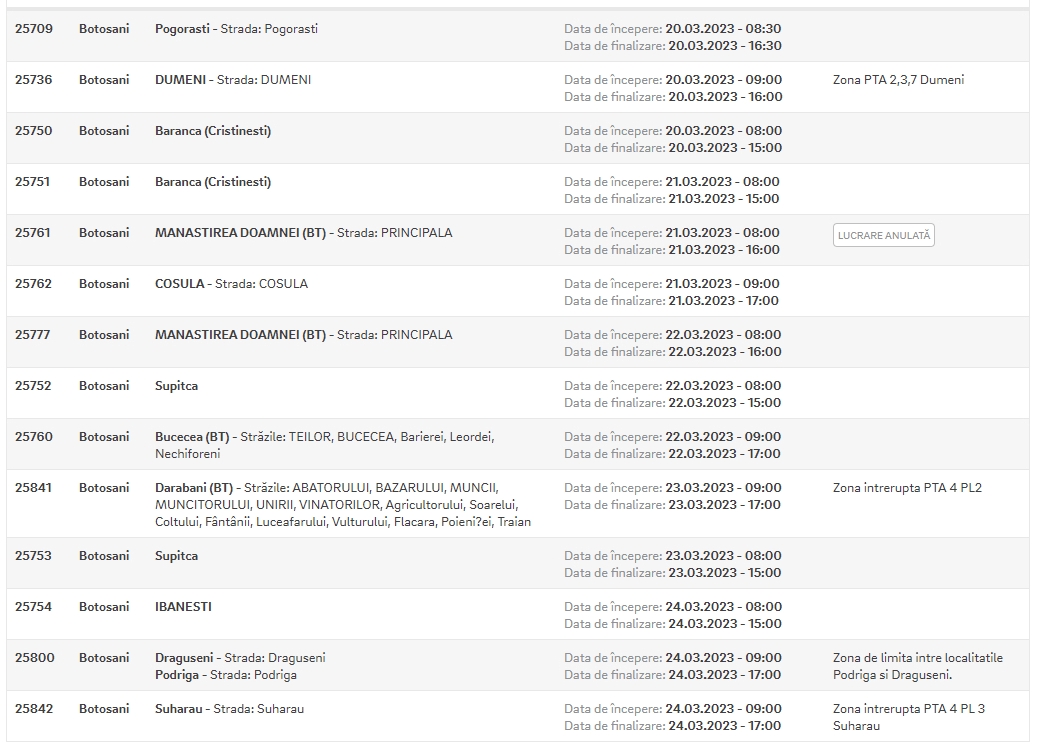Select the first Baranca (Cristinesti) row 25750
Viewport: 1037px width, 748px height.
click(x=518, y=138)
